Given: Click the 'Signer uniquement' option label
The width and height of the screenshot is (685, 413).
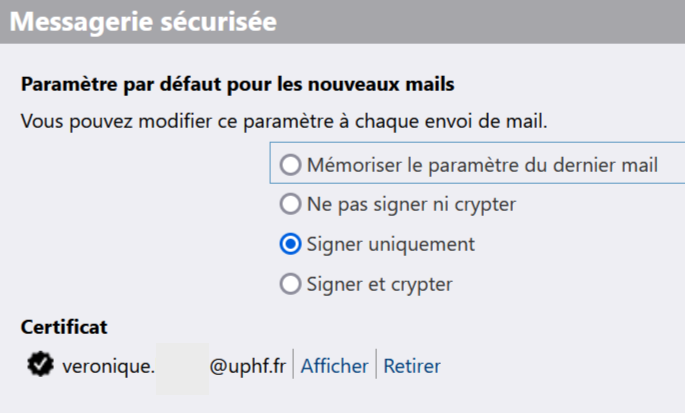Looking at the screenshot, I should [x=391, y=244].
